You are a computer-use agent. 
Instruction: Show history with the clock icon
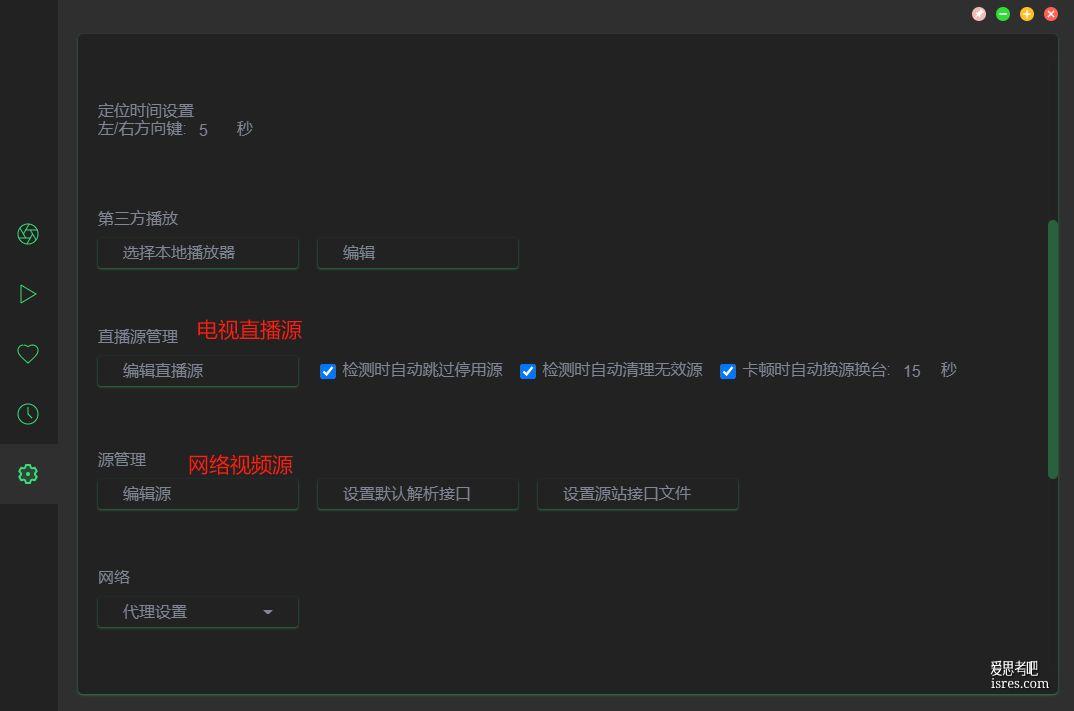pyautogui.click(x=28, y=414)
